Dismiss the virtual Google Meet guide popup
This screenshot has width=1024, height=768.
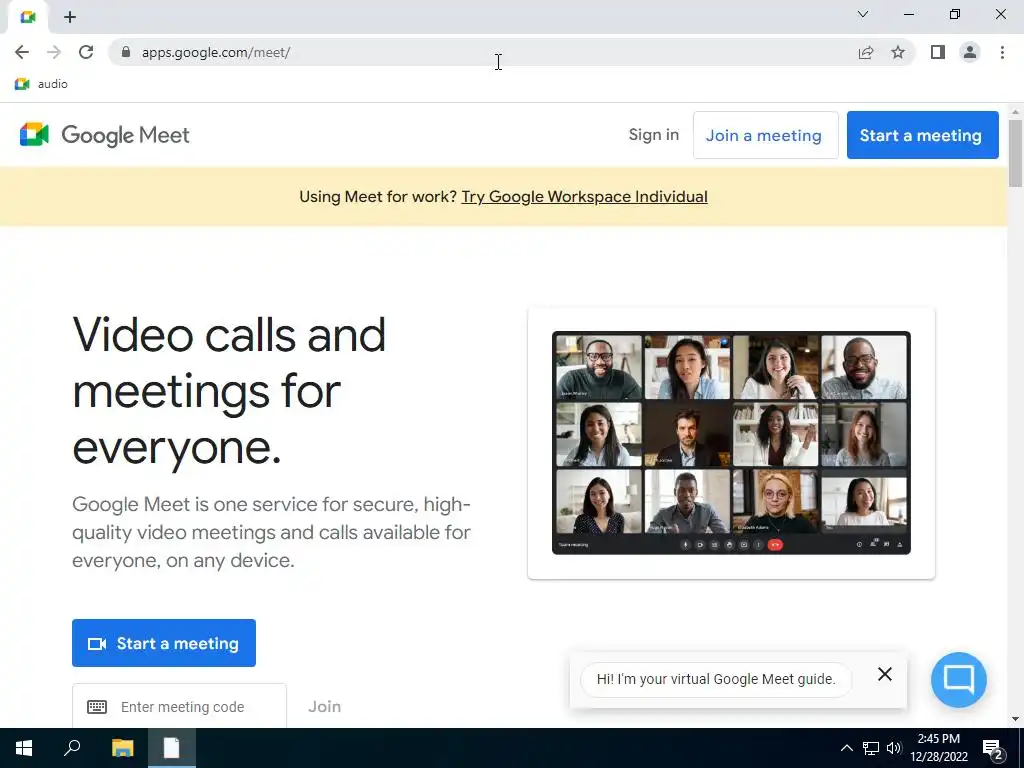pyautogui.click(x=885, y=674)
